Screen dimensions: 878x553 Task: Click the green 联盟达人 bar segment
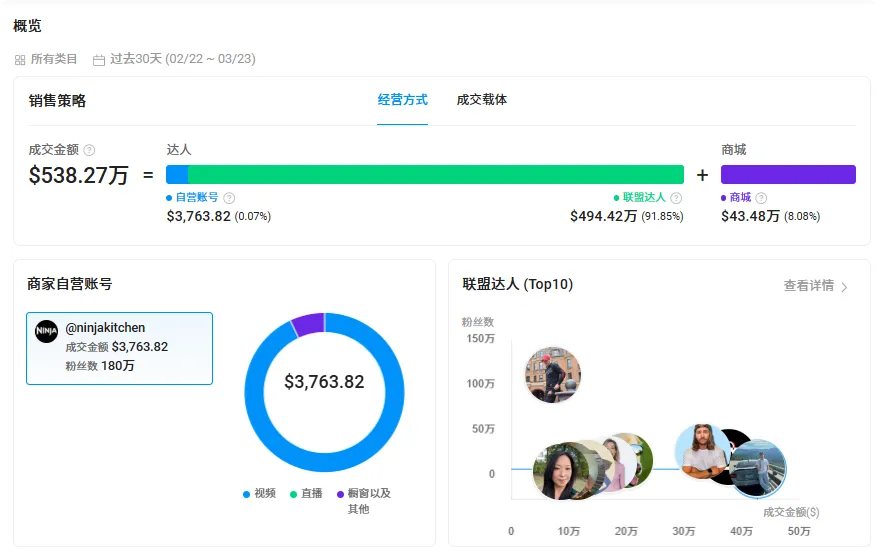coord(436,174)
